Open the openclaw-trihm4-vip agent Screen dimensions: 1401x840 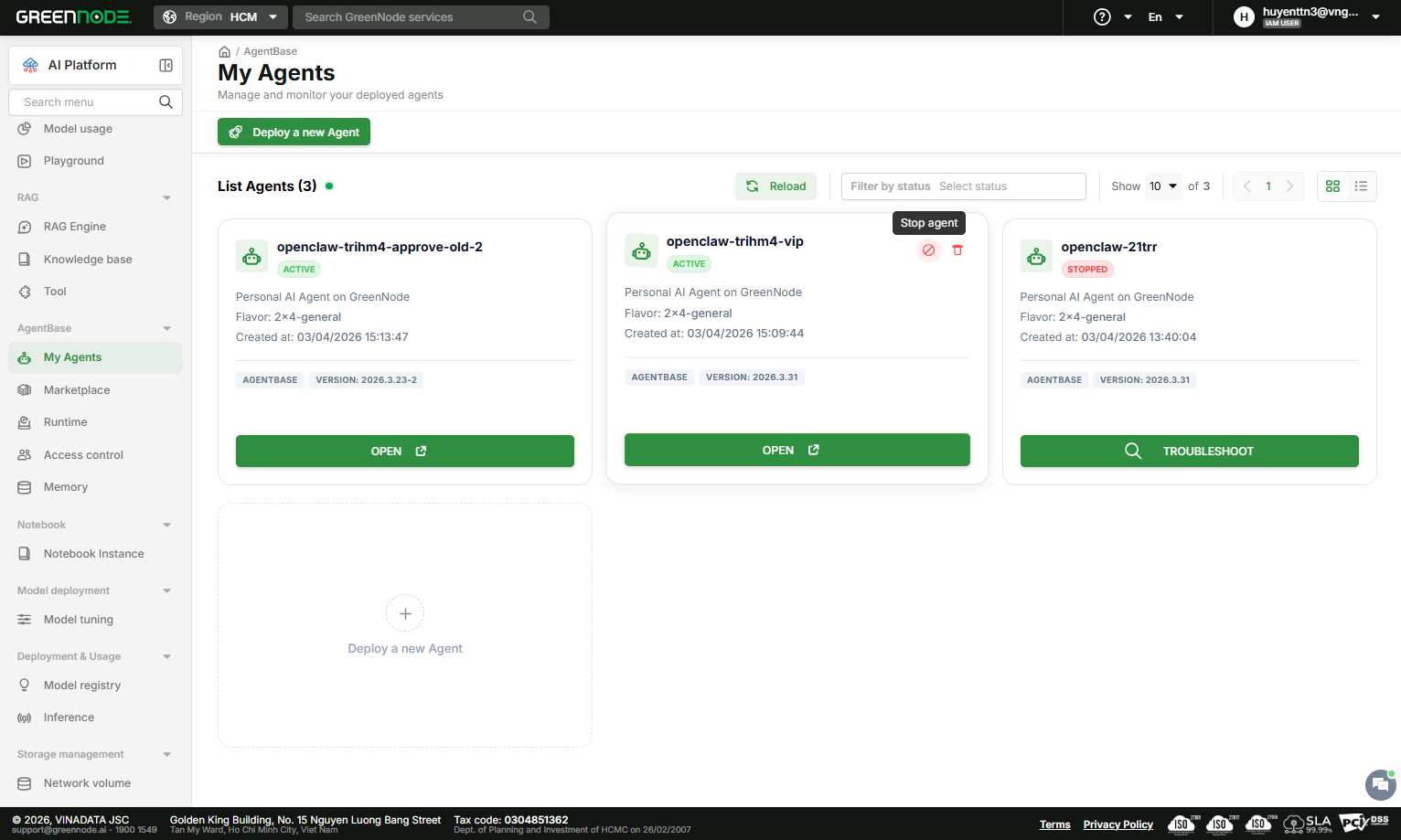(797, 450)
